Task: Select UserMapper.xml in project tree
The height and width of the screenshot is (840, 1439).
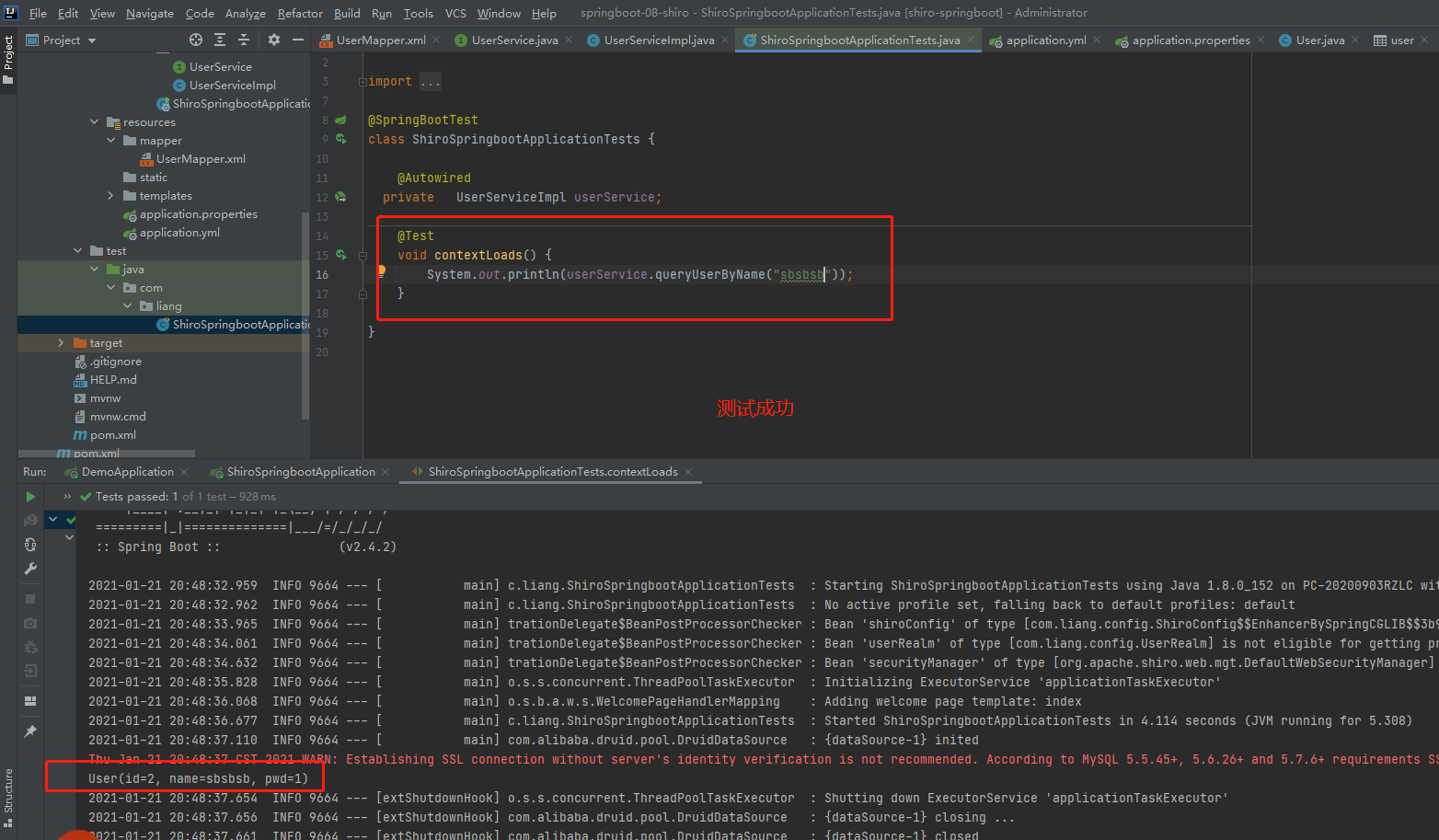Action: (201, 158)
